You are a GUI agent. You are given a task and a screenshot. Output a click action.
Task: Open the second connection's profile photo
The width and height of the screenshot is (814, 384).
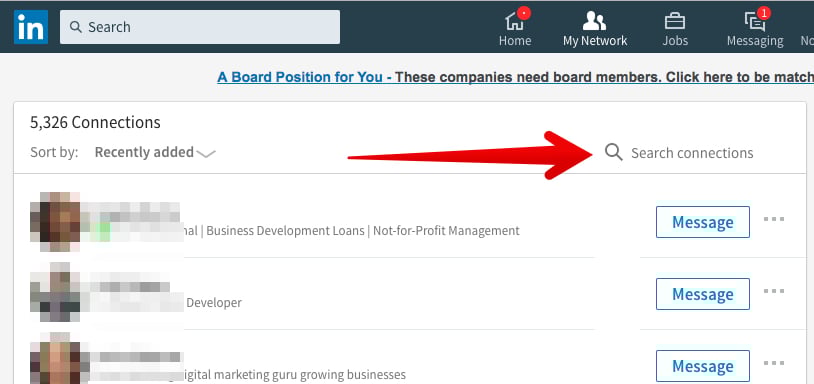(55, 292)
